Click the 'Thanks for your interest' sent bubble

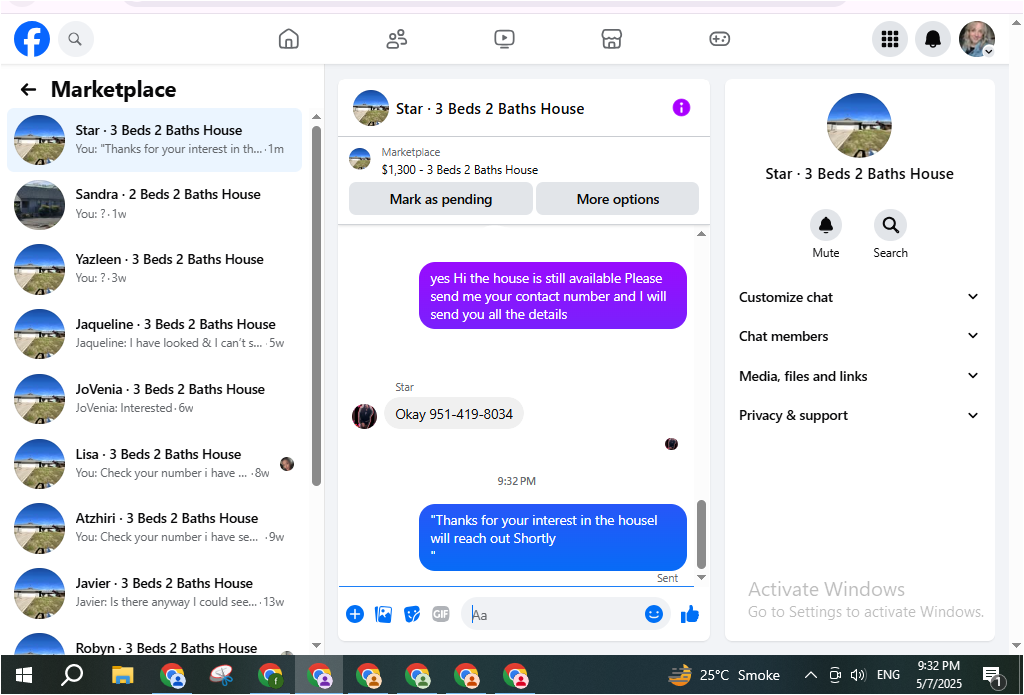552,538
